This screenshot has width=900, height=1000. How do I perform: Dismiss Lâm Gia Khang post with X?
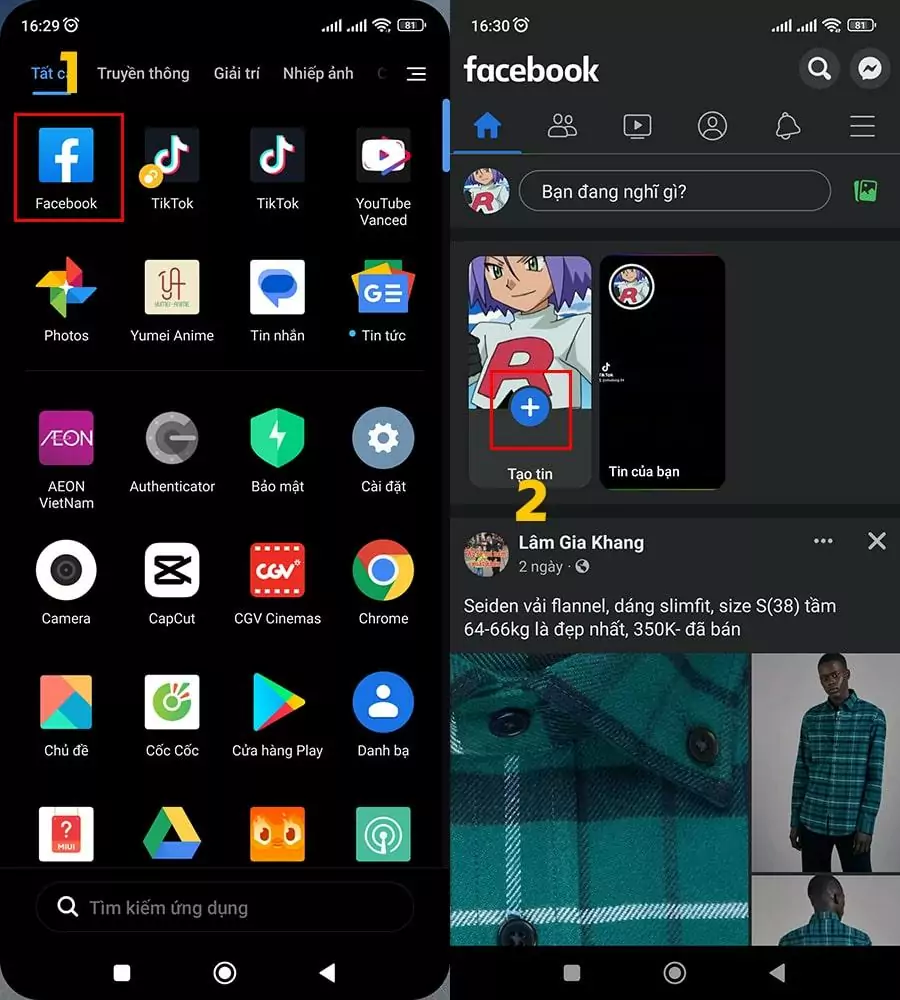[x=877, y=541]
